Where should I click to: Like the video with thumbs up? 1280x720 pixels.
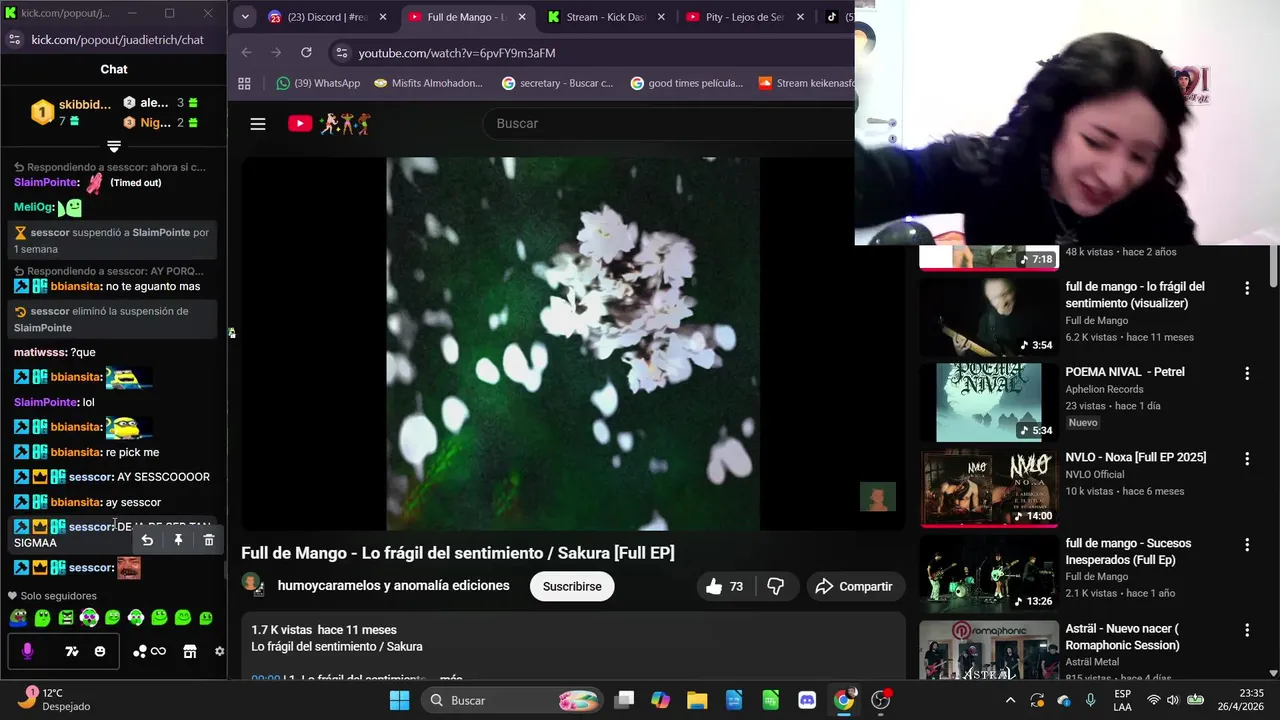coord(725,587)
